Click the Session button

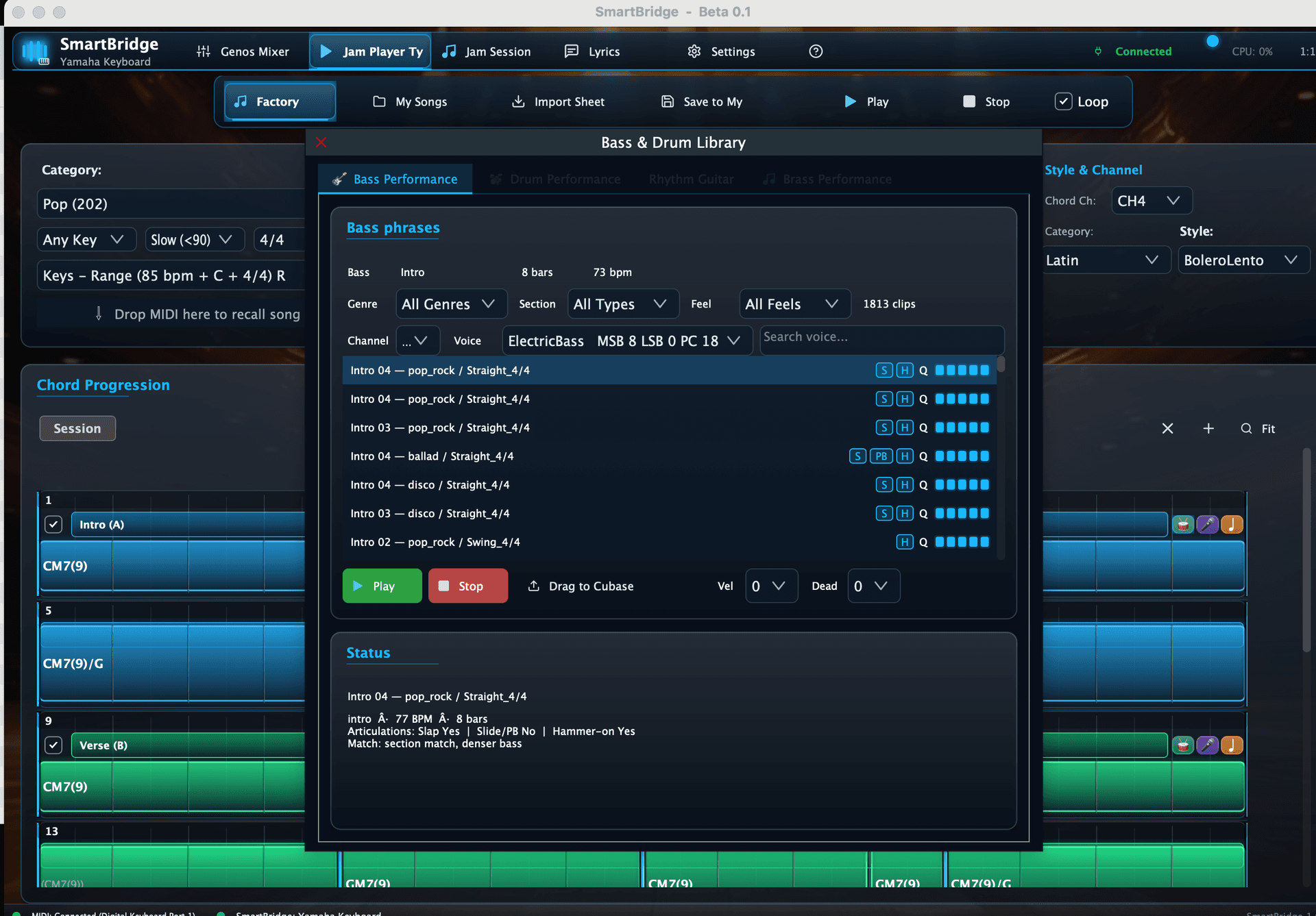tap(77, 428)
